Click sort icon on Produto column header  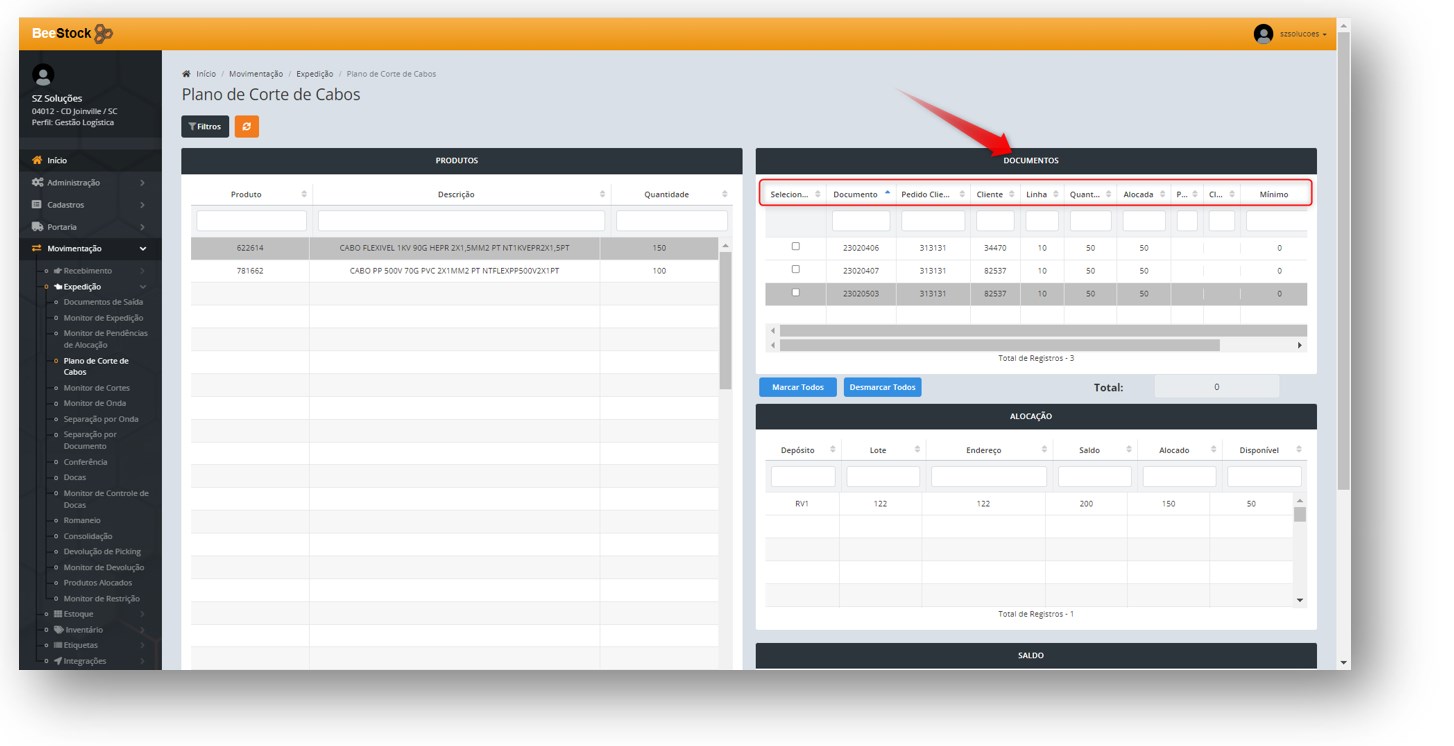(x=304, y=194)
